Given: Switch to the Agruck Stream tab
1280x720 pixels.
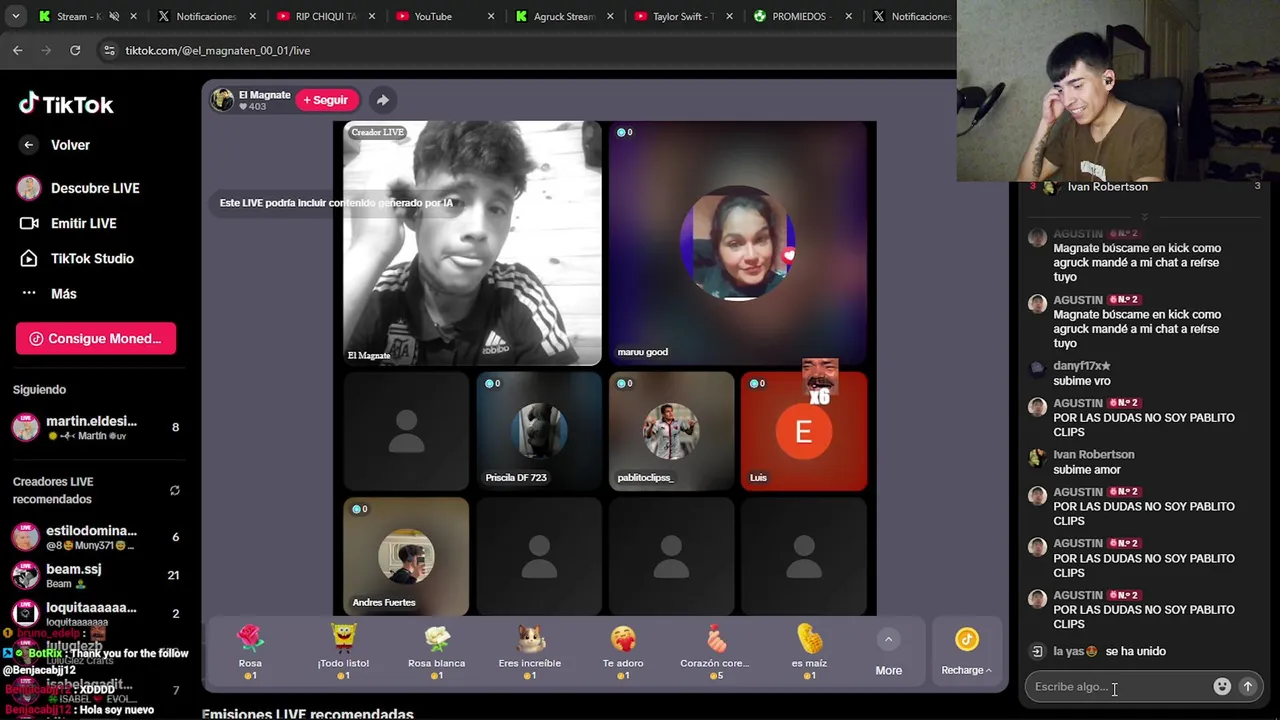Looking at the screenshot, I should tap(562, 16).
